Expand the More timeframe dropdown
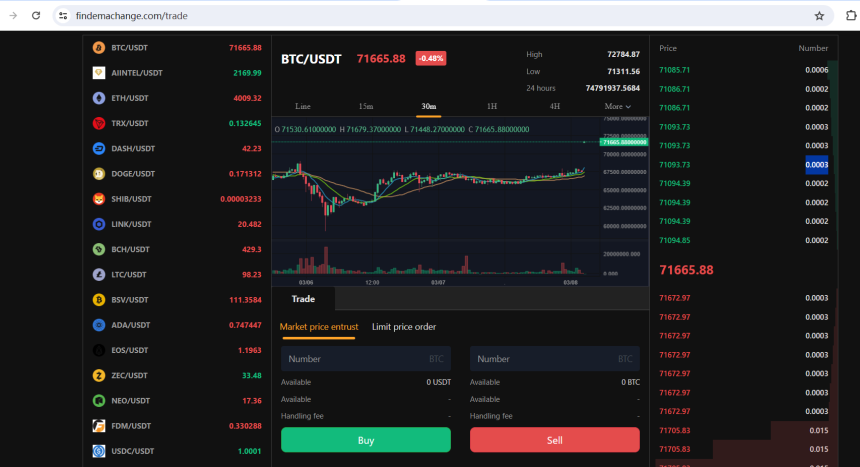 click(617, 106)
